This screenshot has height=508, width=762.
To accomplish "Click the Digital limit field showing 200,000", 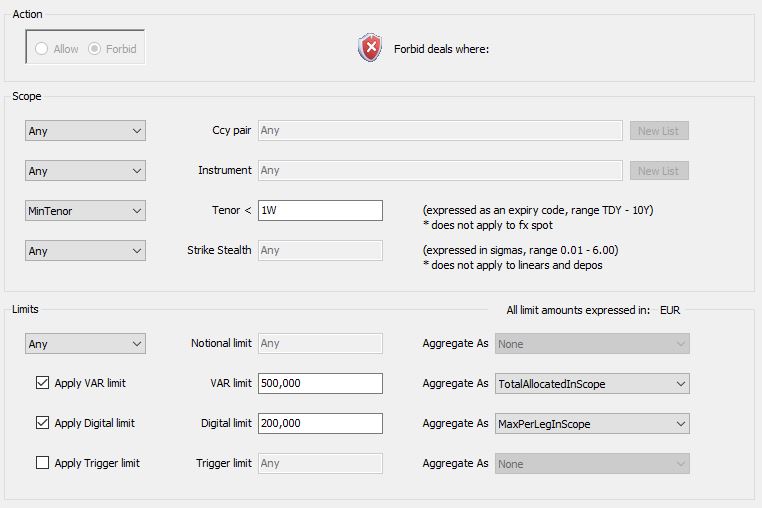I will pyautogui.click(x=320, y=423).
